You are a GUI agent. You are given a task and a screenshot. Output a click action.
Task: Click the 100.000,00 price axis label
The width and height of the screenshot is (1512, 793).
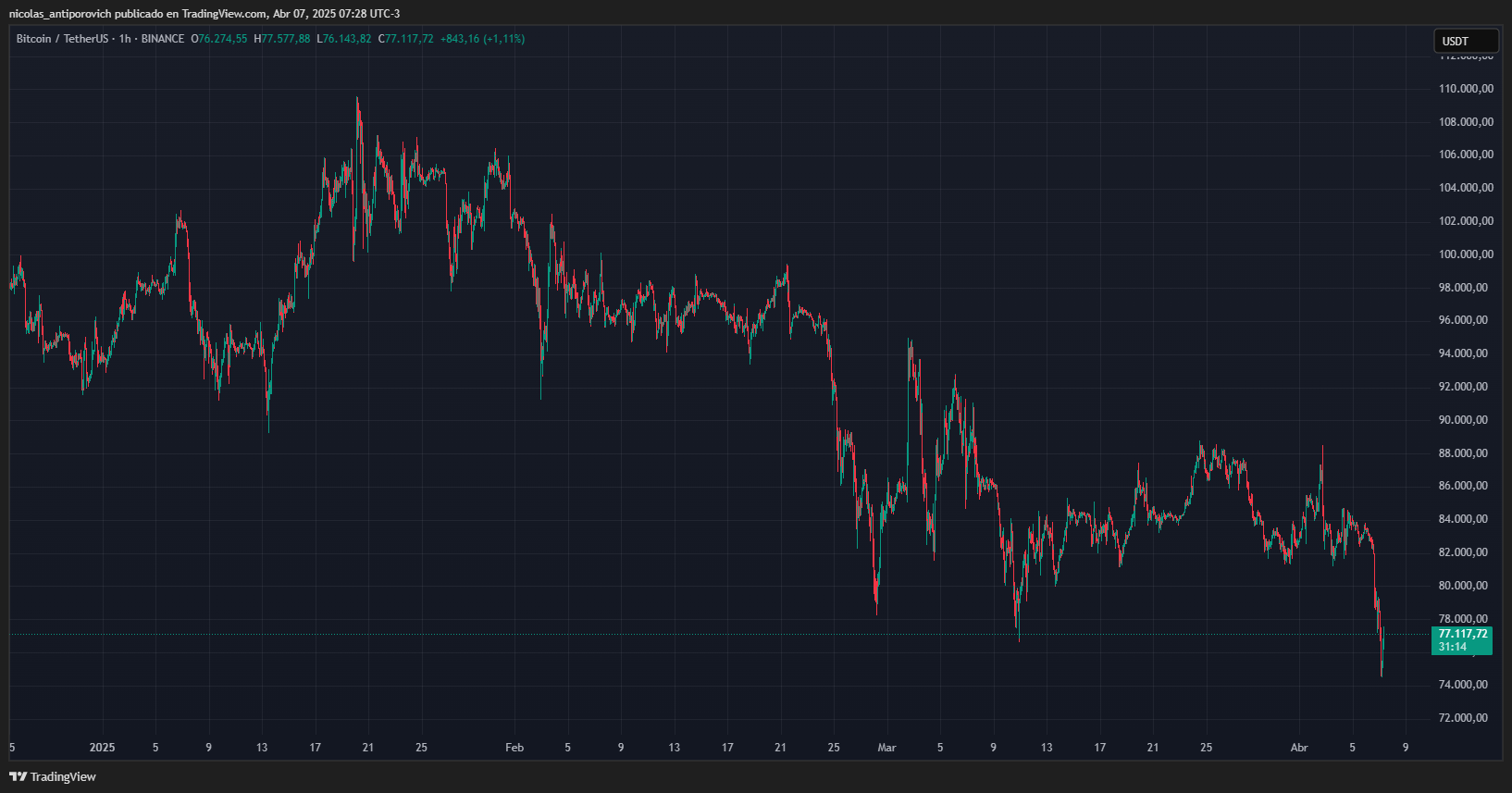(x=1466, y=254)
